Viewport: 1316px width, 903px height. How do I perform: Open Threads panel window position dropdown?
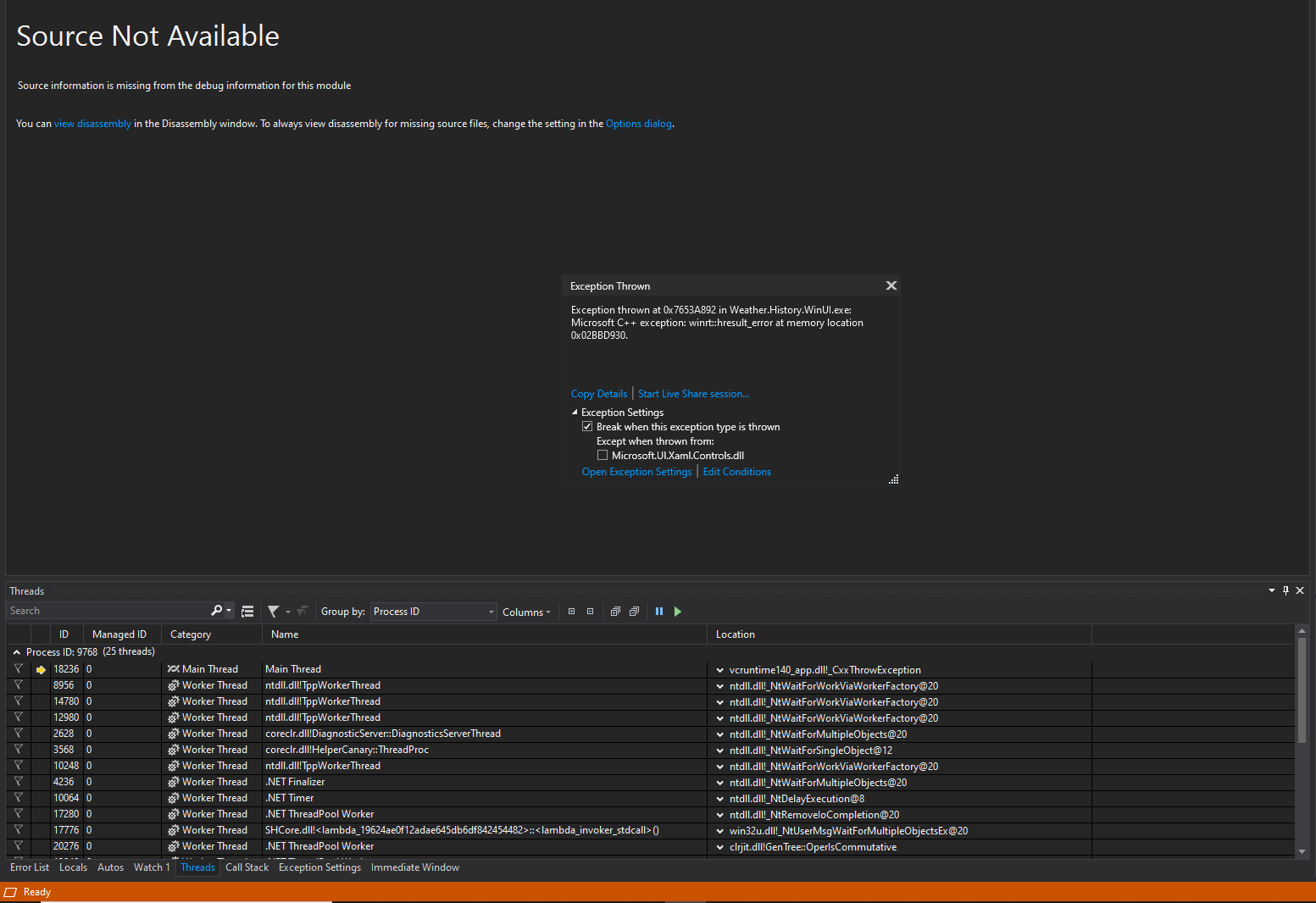tap(1272, 590)
